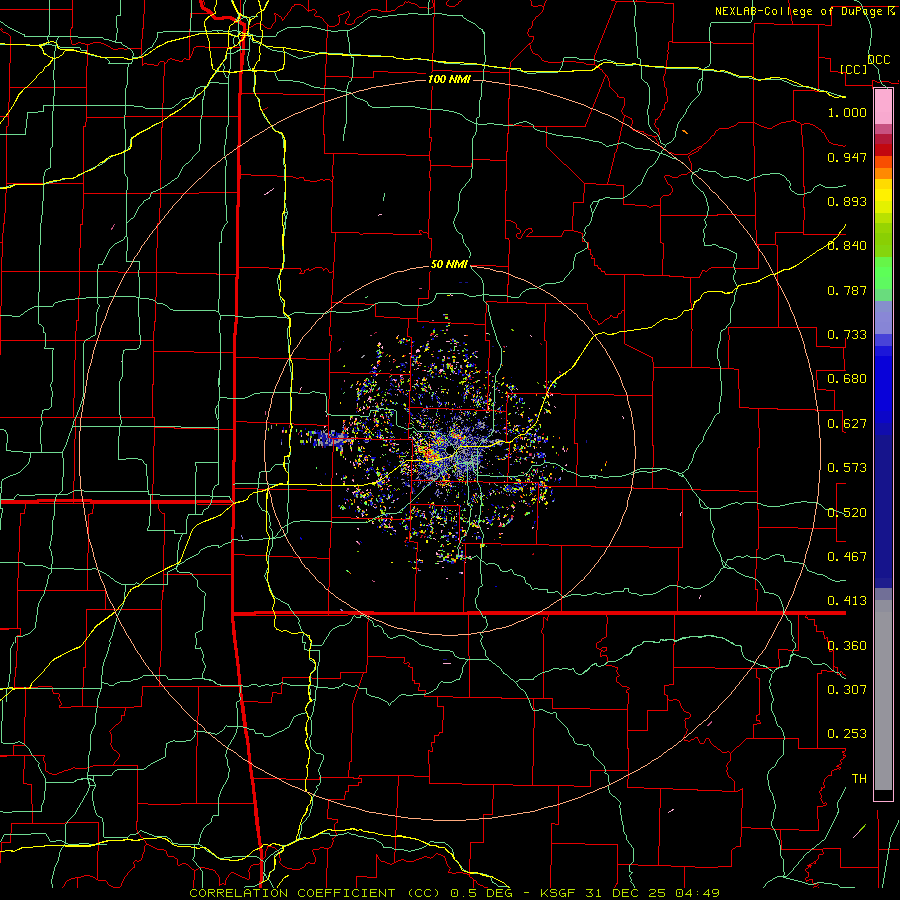Click the 0.307 scale value
The height and width of the screenshot is (900, 900).
pos(847,690)
